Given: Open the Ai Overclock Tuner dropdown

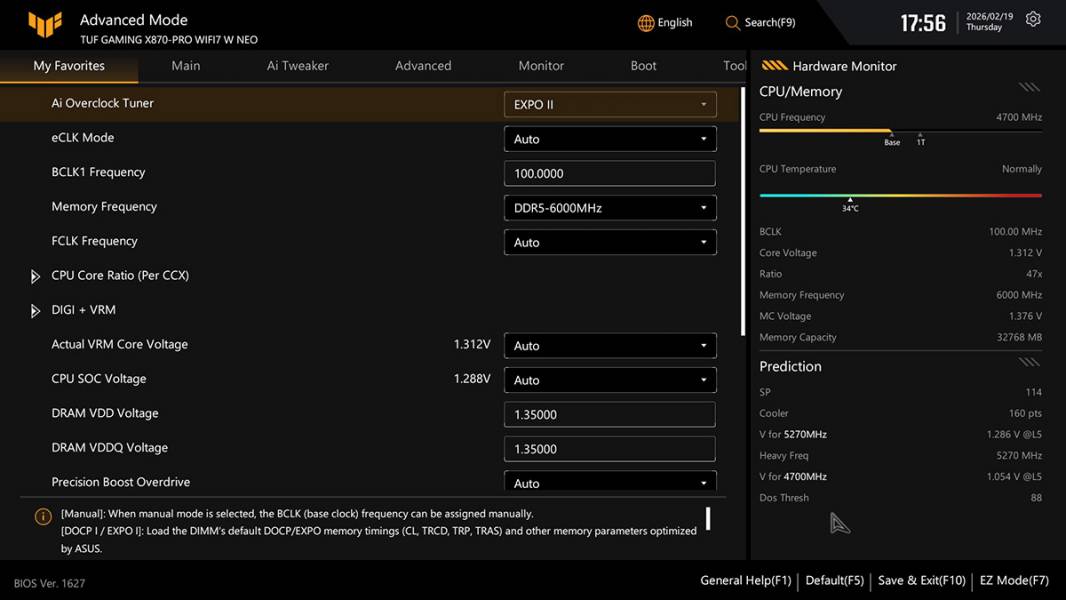Looking at the screenshot, I should coord(609,104).
